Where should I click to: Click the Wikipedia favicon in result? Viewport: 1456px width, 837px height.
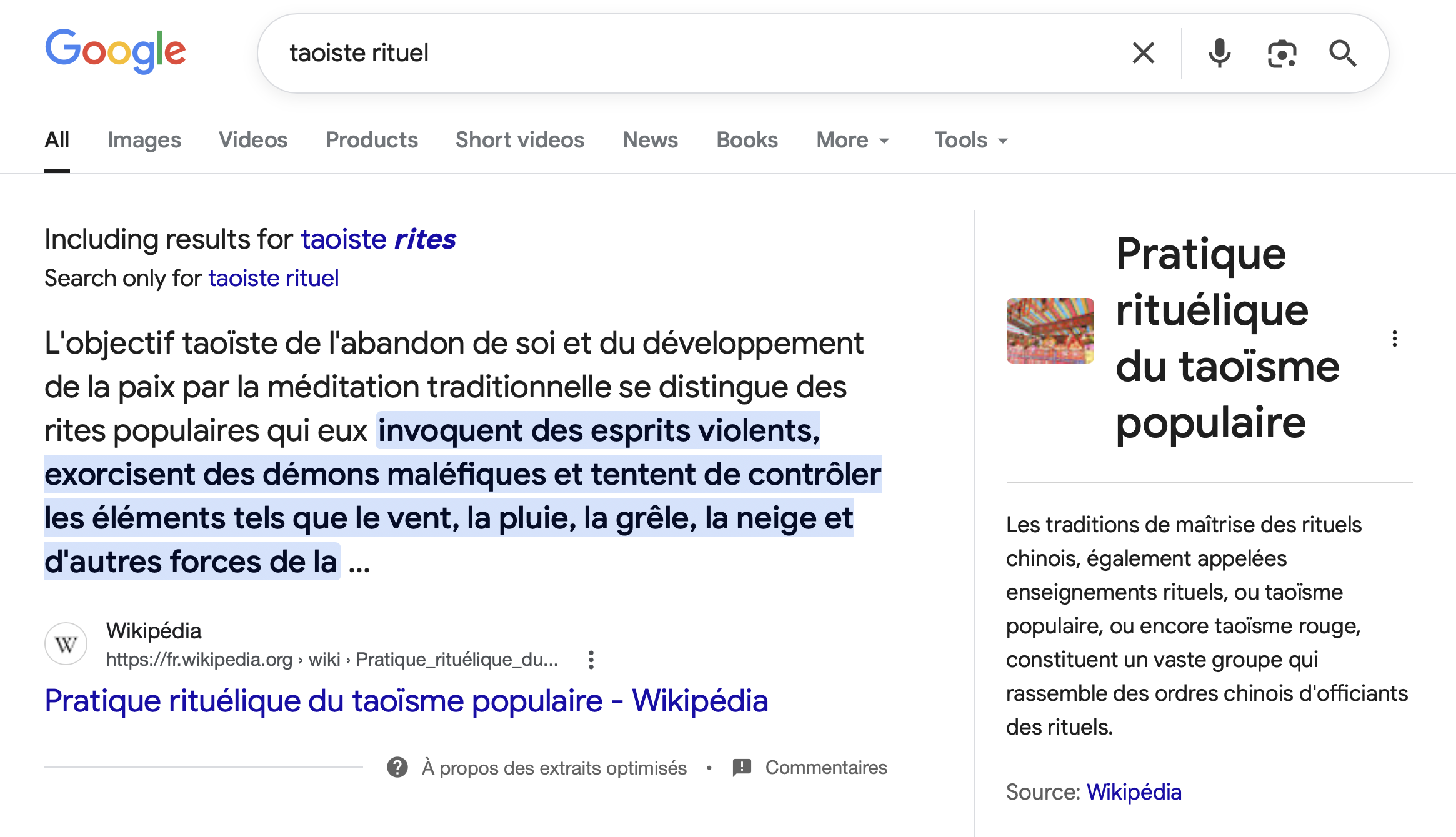coord(66,644)
